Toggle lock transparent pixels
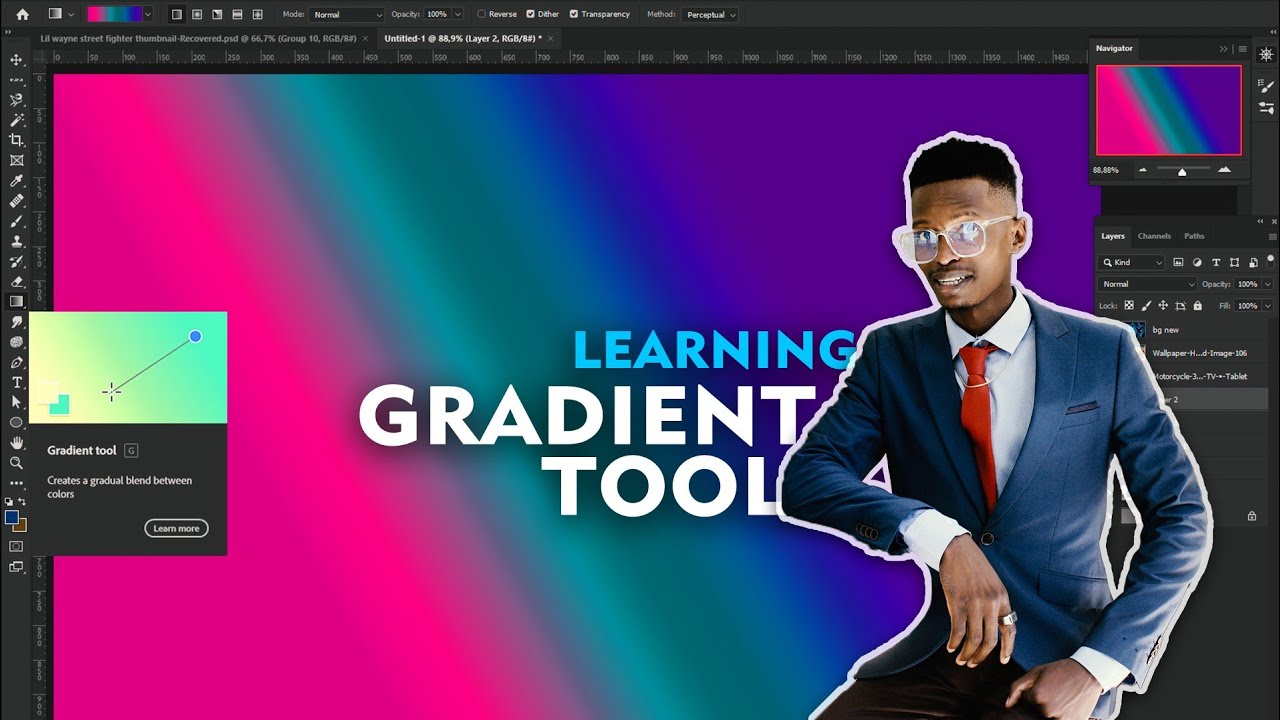This screenshot has height=720, width=1280. pos(1129,306)
